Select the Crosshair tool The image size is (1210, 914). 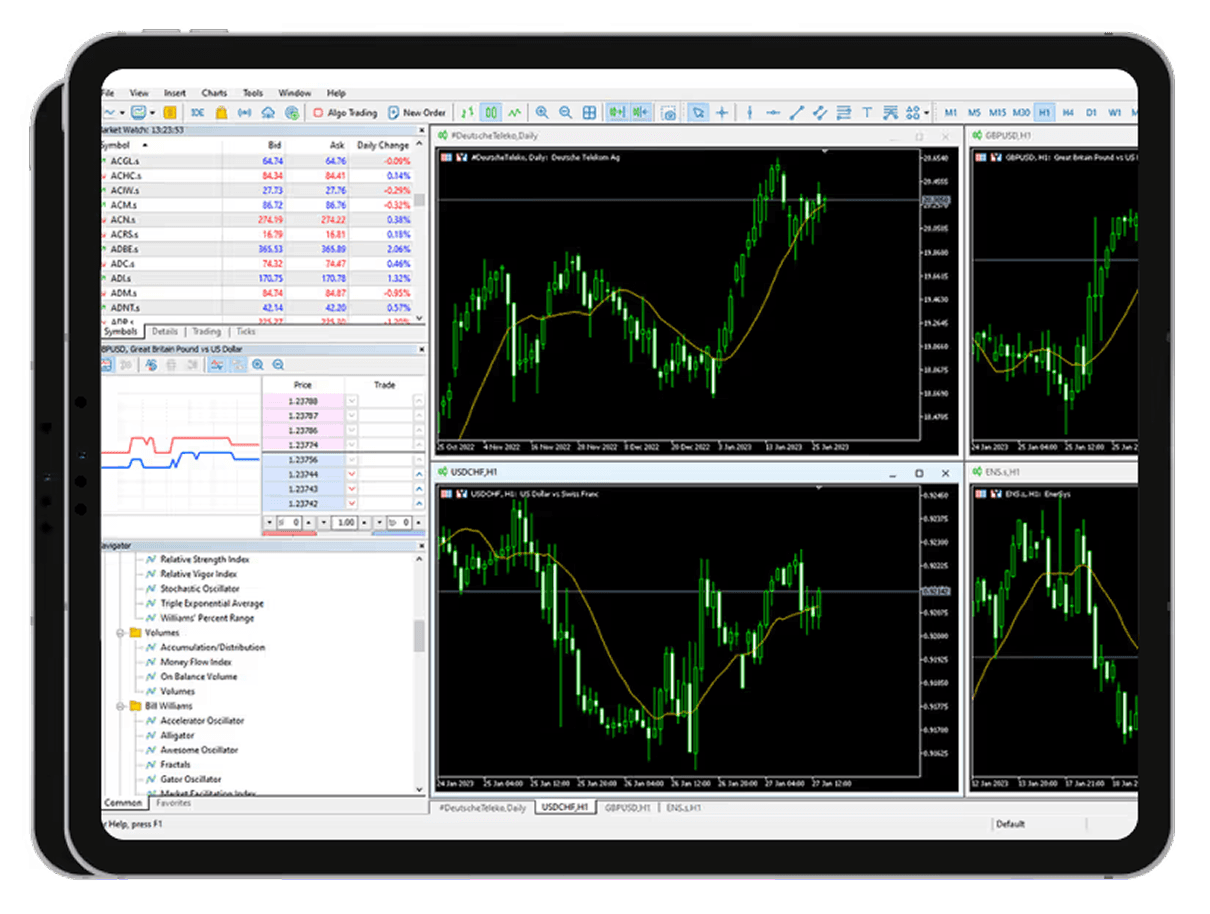(724, 112)
